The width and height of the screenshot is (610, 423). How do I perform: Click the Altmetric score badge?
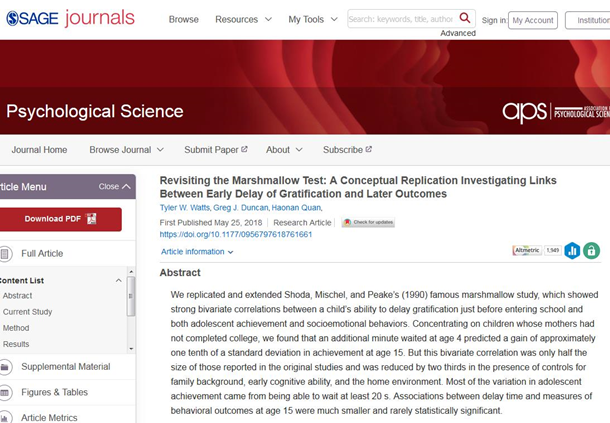(x=535, y=250)
